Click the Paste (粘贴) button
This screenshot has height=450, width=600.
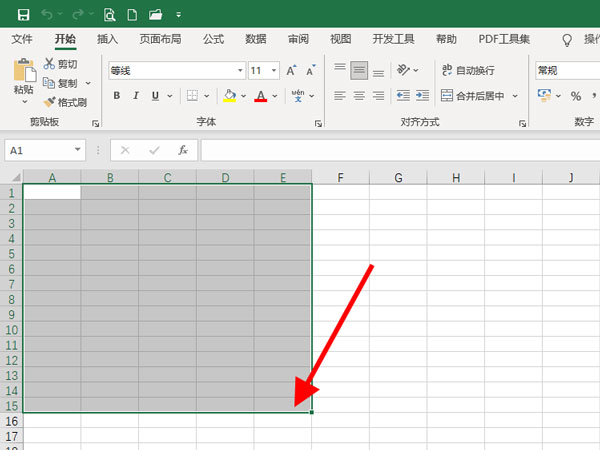pos(23,78)
